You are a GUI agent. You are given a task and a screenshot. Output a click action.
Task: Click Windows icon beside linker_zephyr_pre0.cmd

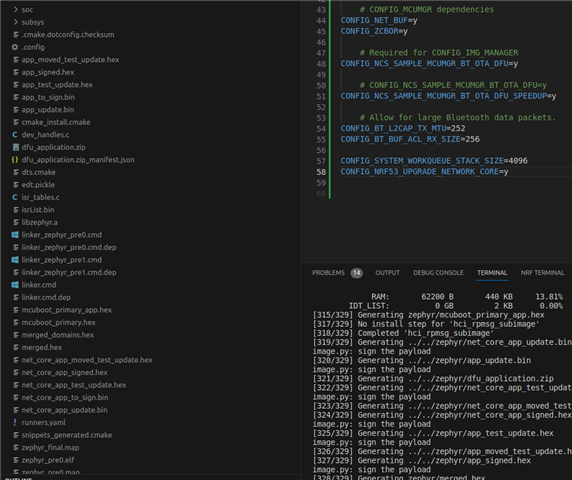click(15, 235)
